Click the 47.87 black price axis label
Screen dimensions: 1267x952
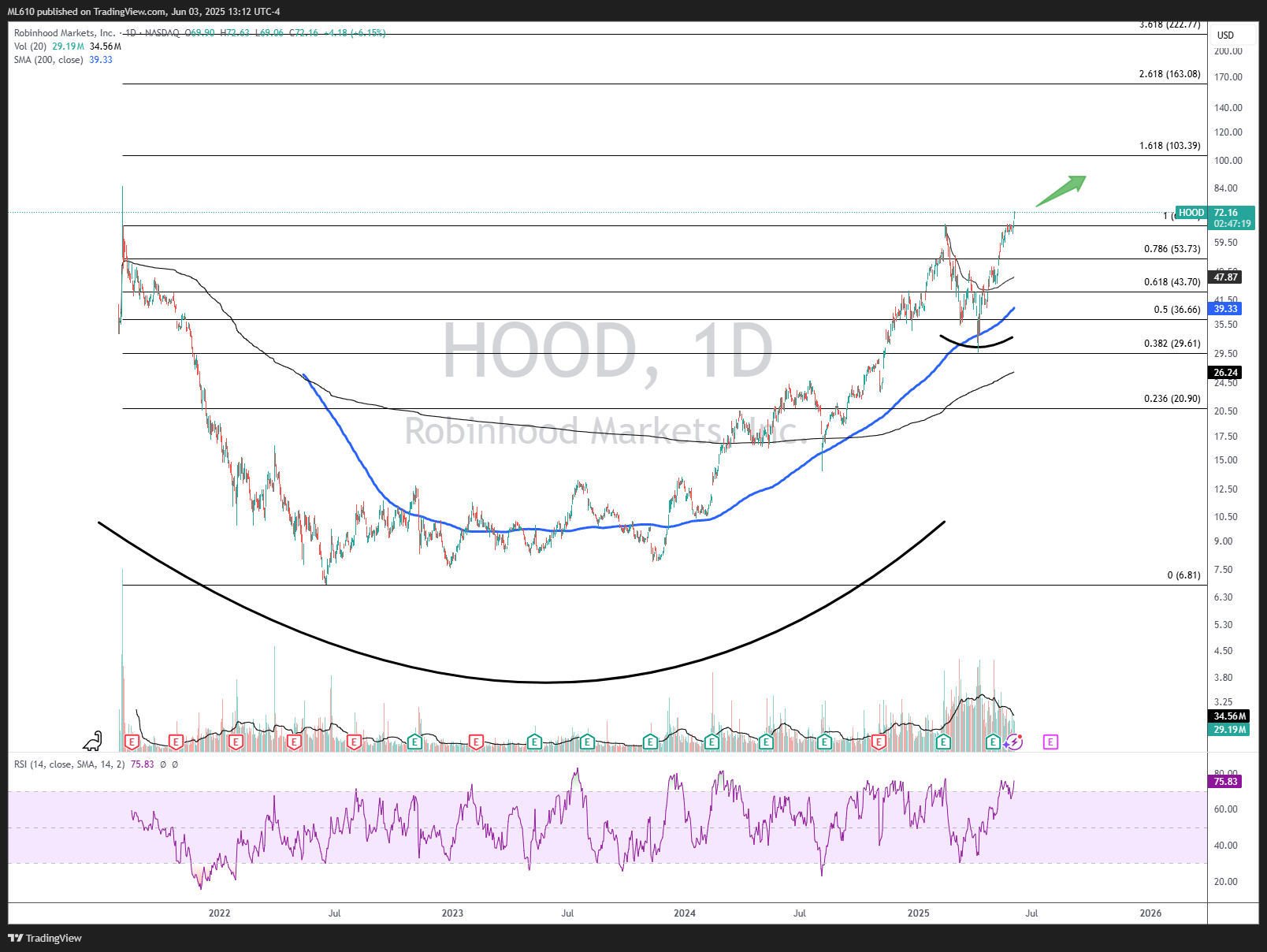point(1225,277)
